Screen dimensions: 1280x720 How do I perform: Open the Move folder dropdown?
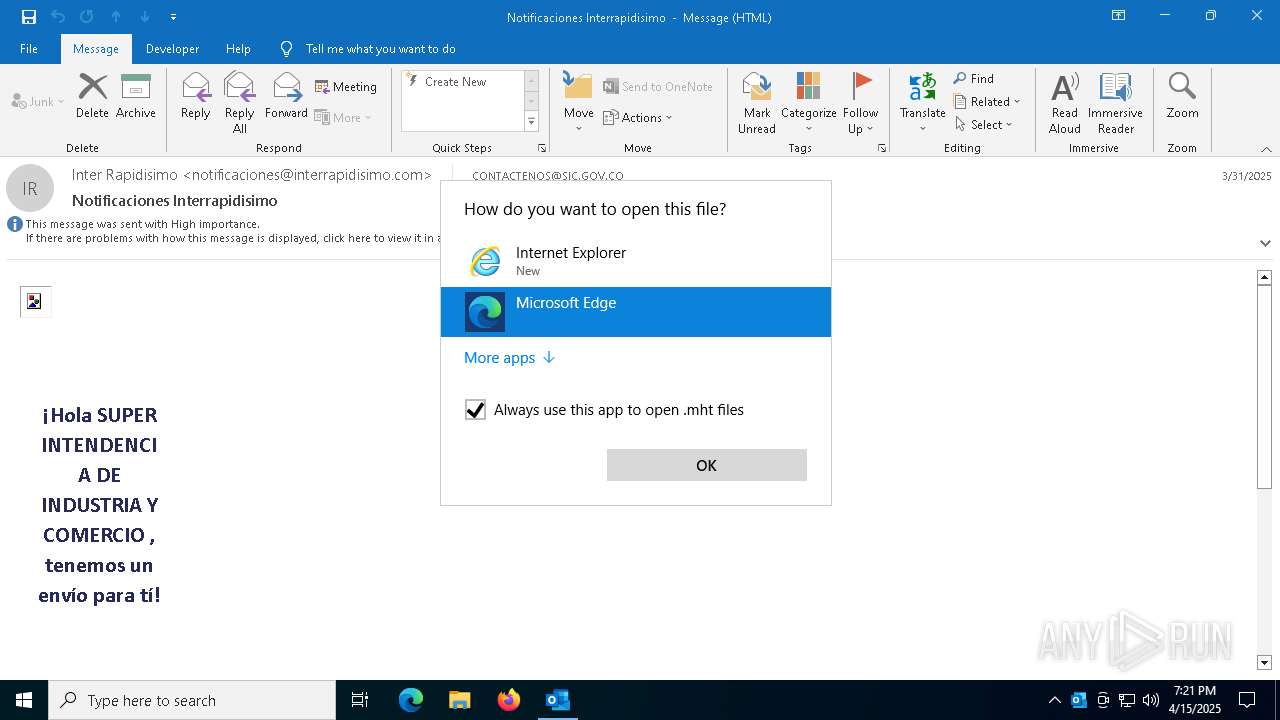click(579, 103)
